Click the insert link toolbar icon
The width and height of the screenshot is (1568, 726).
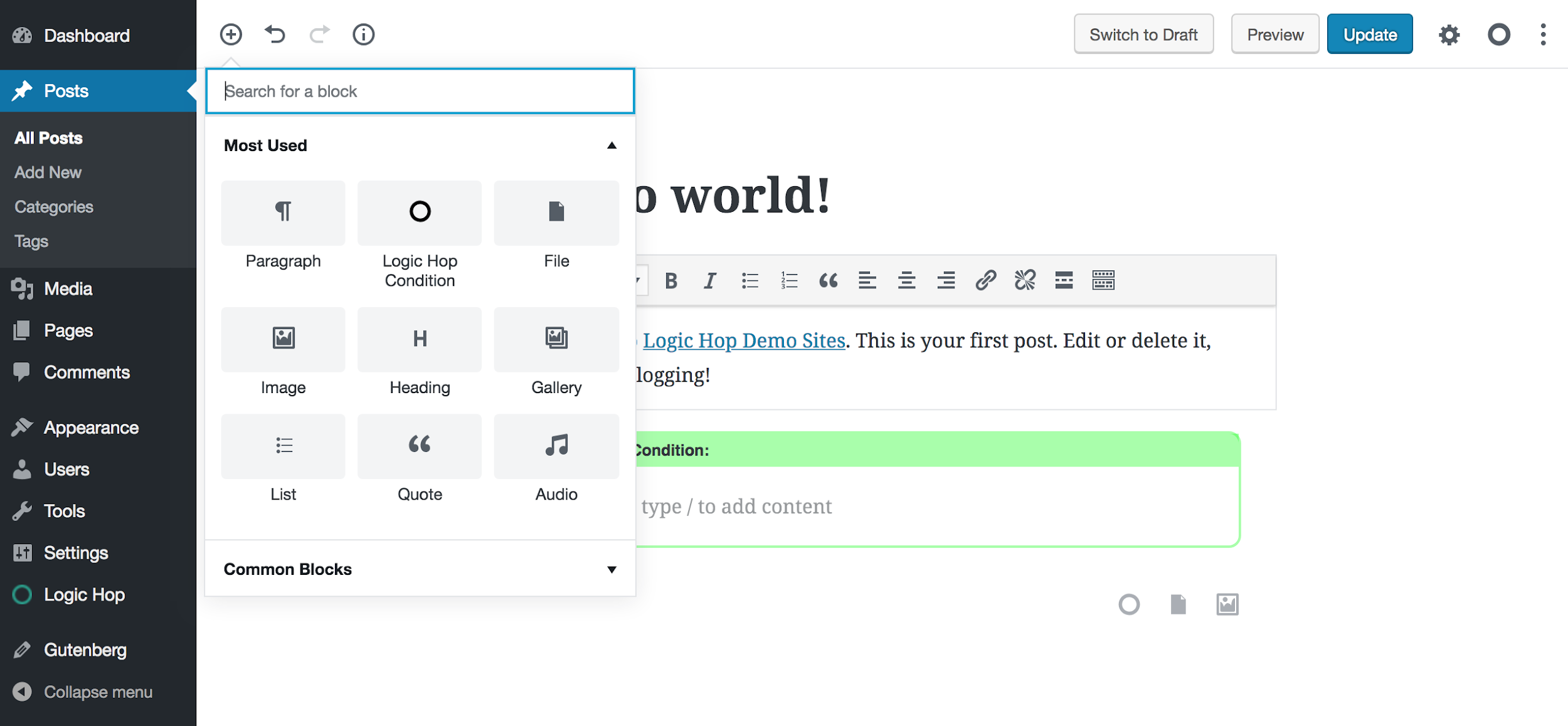point(985,280)
